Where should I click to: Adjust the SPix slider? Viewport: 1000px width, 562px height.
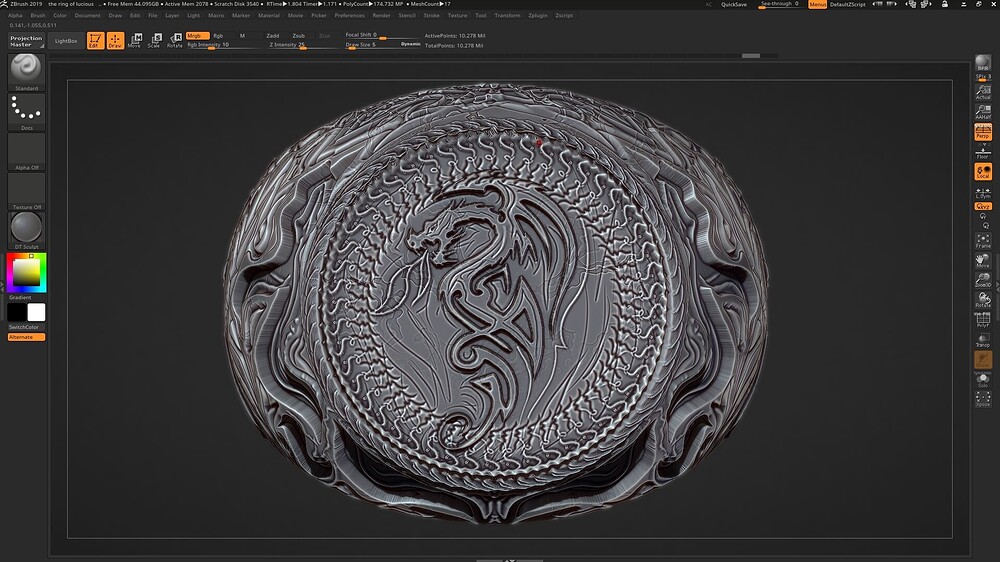[983, 77]
